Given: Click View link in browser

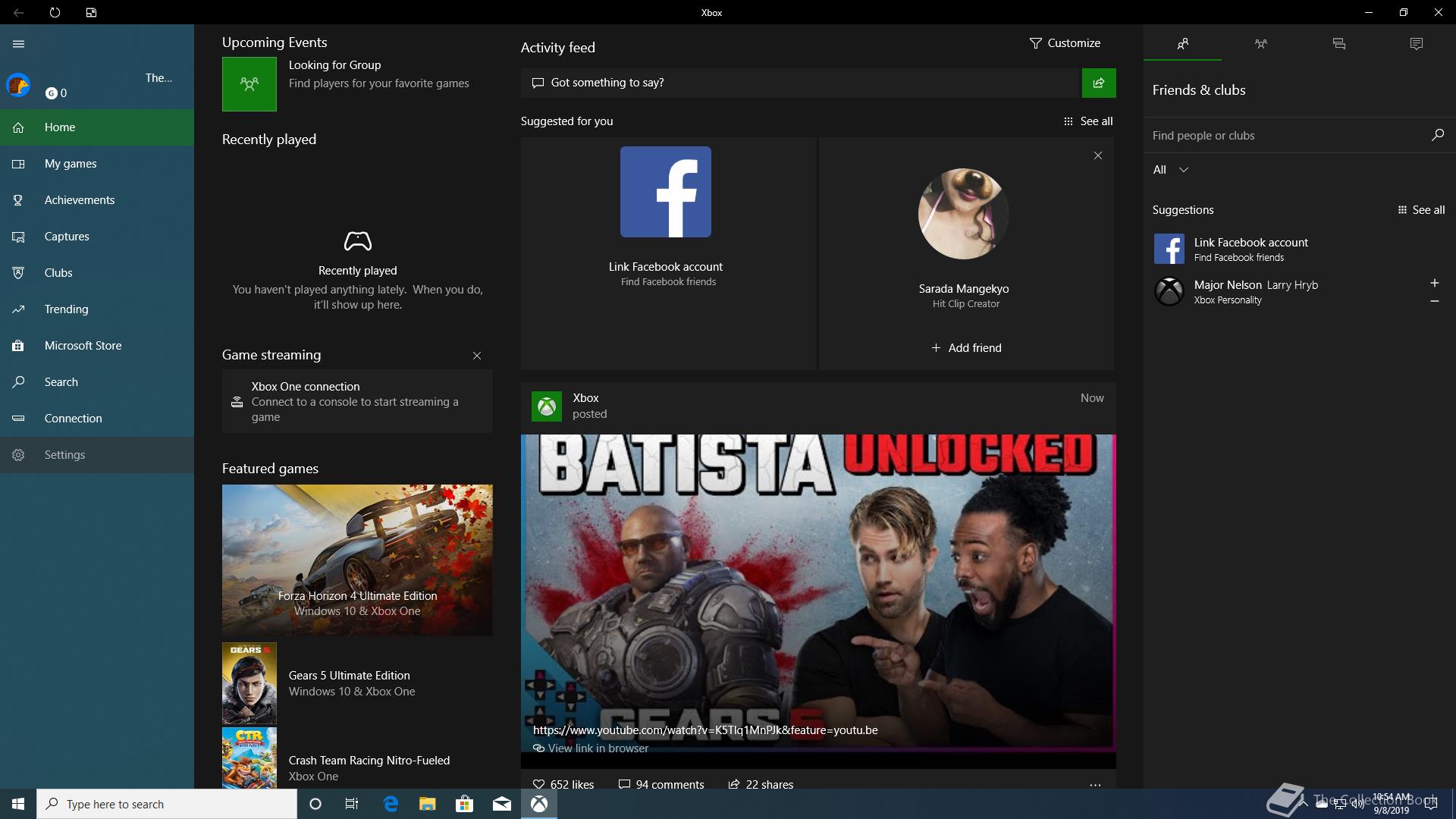Looking at the screenshot, I should click(x=591, y=748).
